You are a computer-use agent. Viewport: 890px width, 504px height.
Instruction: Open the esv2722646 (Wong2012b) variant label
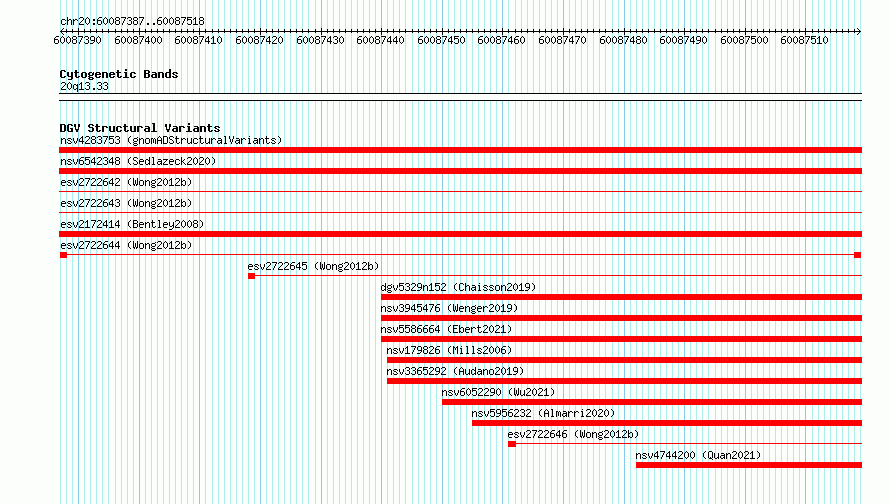[573, 434]
